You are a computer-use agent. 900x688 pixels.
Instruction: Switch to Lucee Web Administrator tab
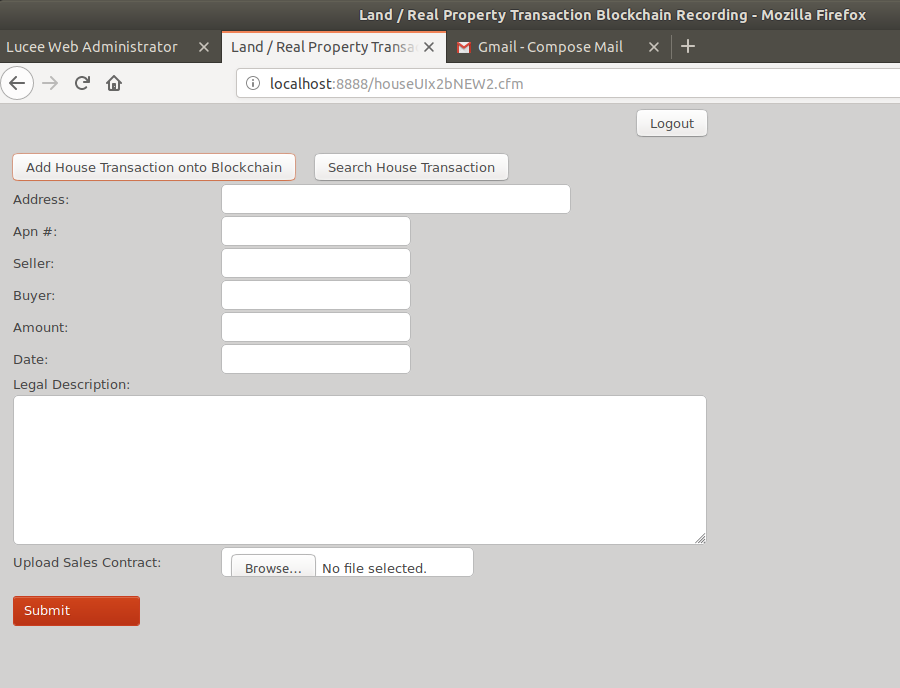click(x=110, y=47)
